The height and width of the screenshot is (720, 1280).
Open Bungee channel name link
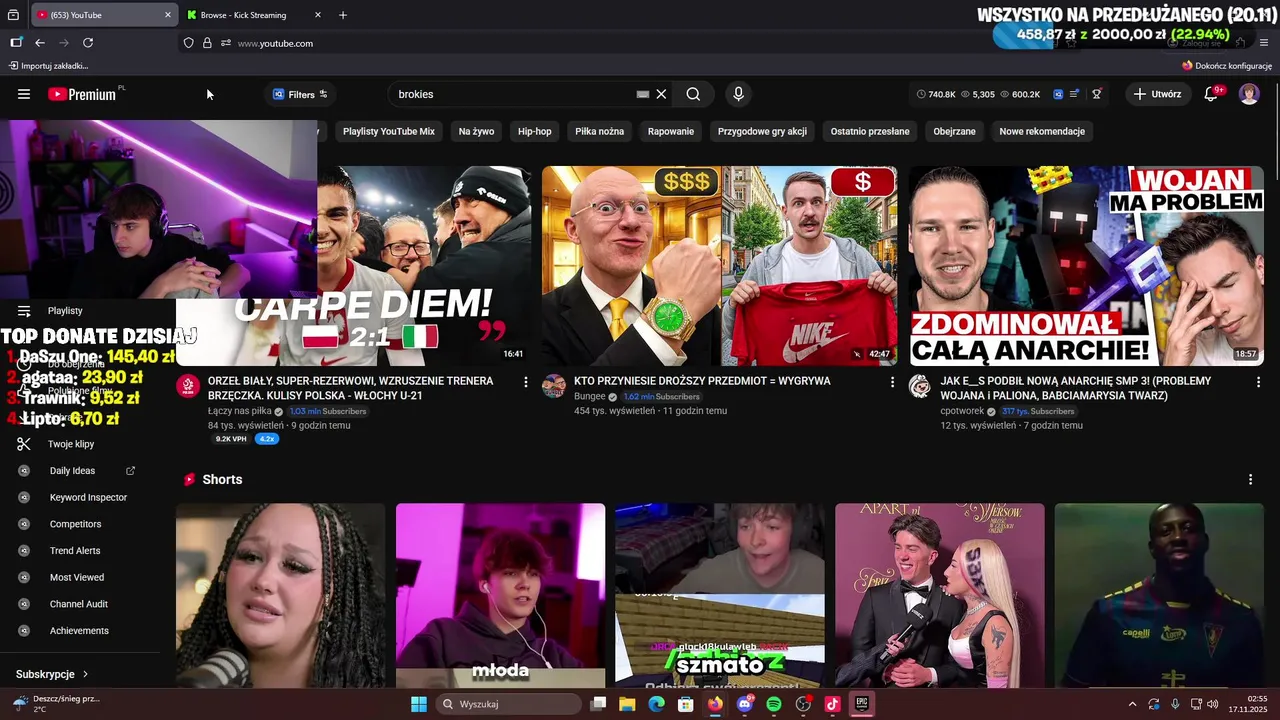tap(589, 396)
